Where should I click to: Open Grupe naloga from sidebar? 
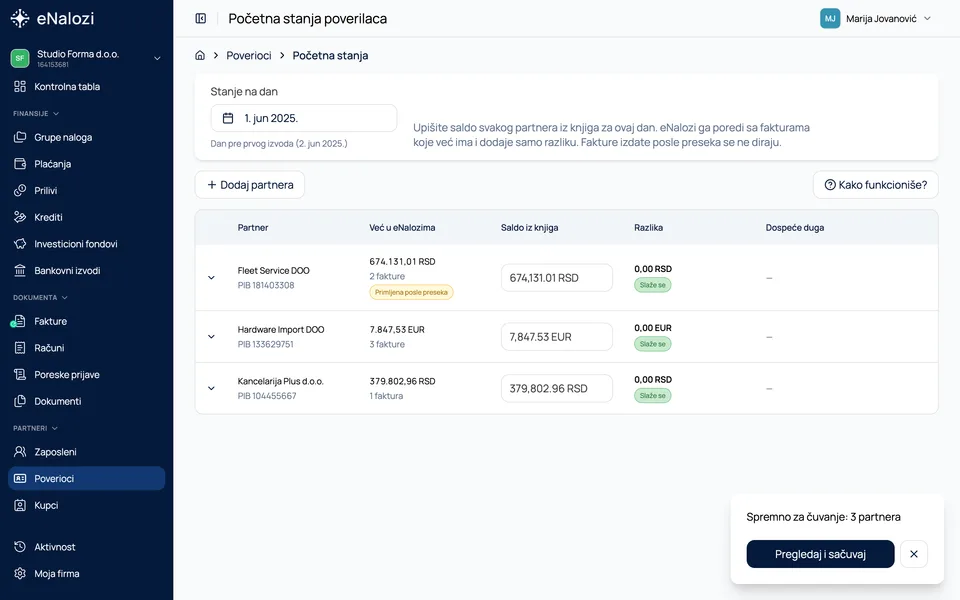86,137
